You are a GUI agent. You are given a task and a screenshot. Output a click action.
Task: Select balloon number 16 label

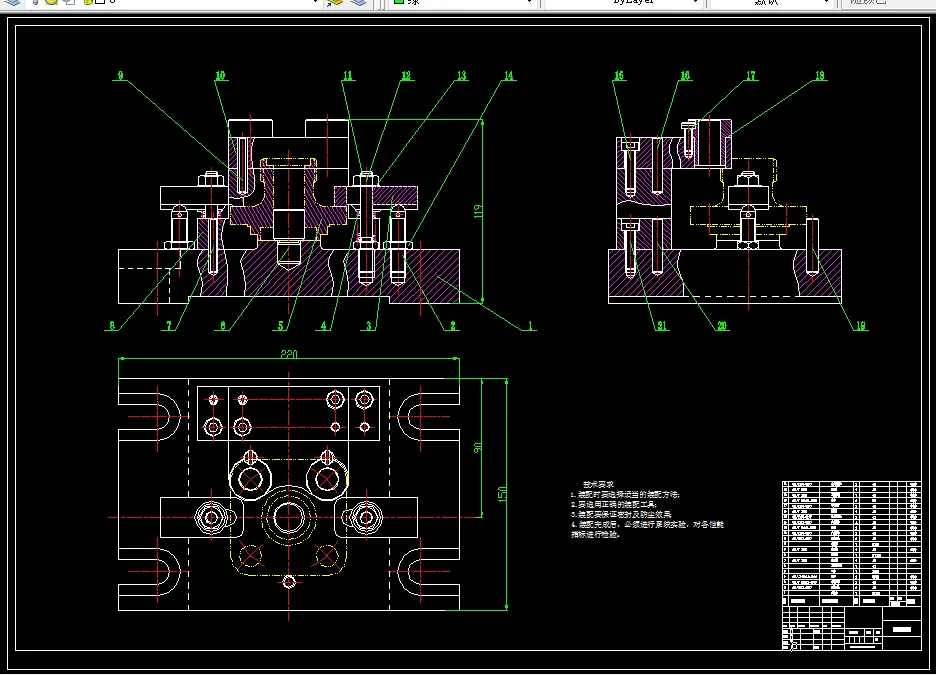pos(685,75)
